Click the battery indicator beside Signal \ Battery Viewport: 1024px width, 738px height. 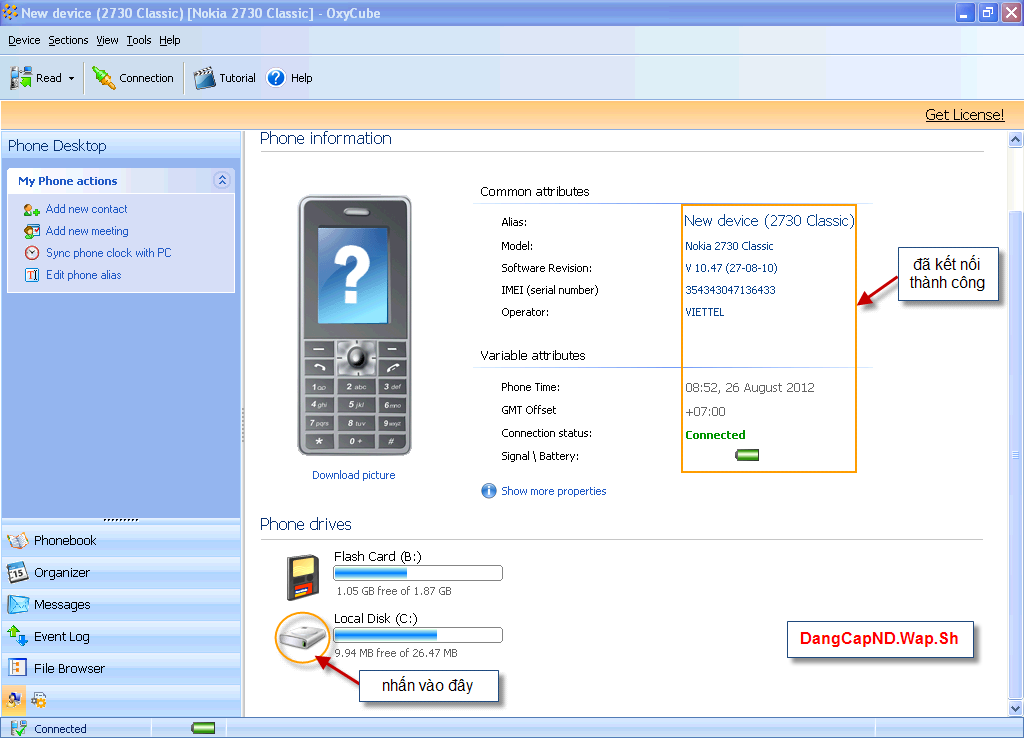(x=746, y=455)
